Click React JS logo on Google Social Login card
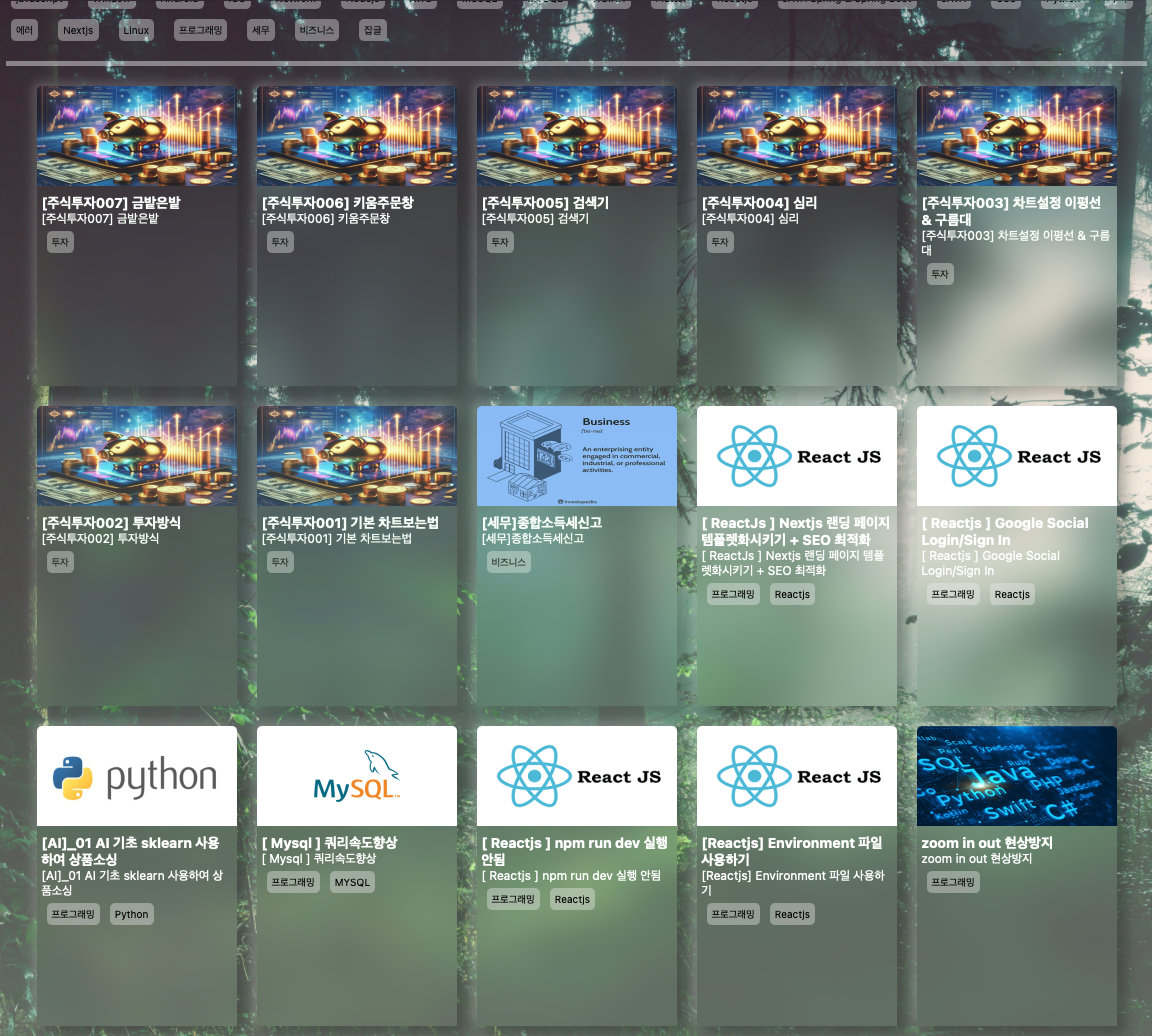Image resolution: width=1152 pixels, height=1036 pixels. pos(1017,456)
